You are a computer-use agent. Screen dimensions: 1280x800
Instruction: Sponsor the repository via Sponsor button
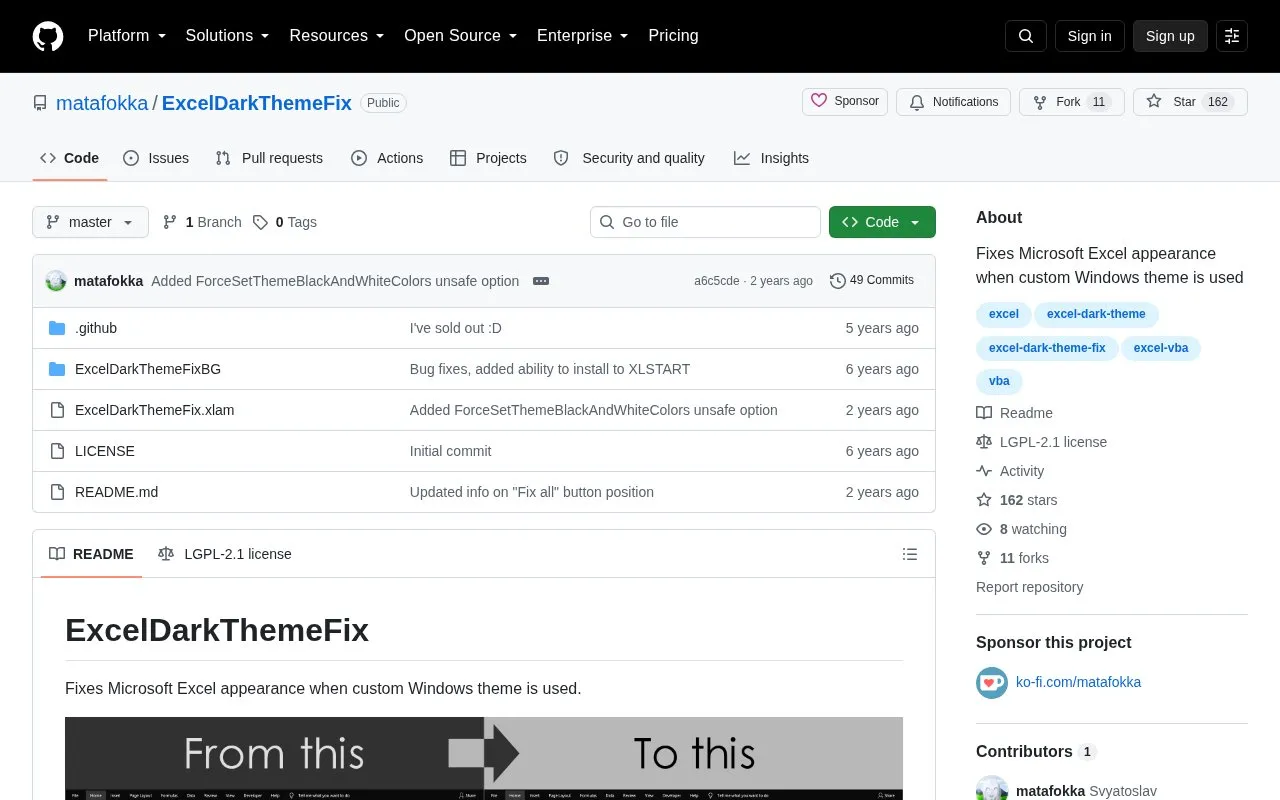[845, 102]
